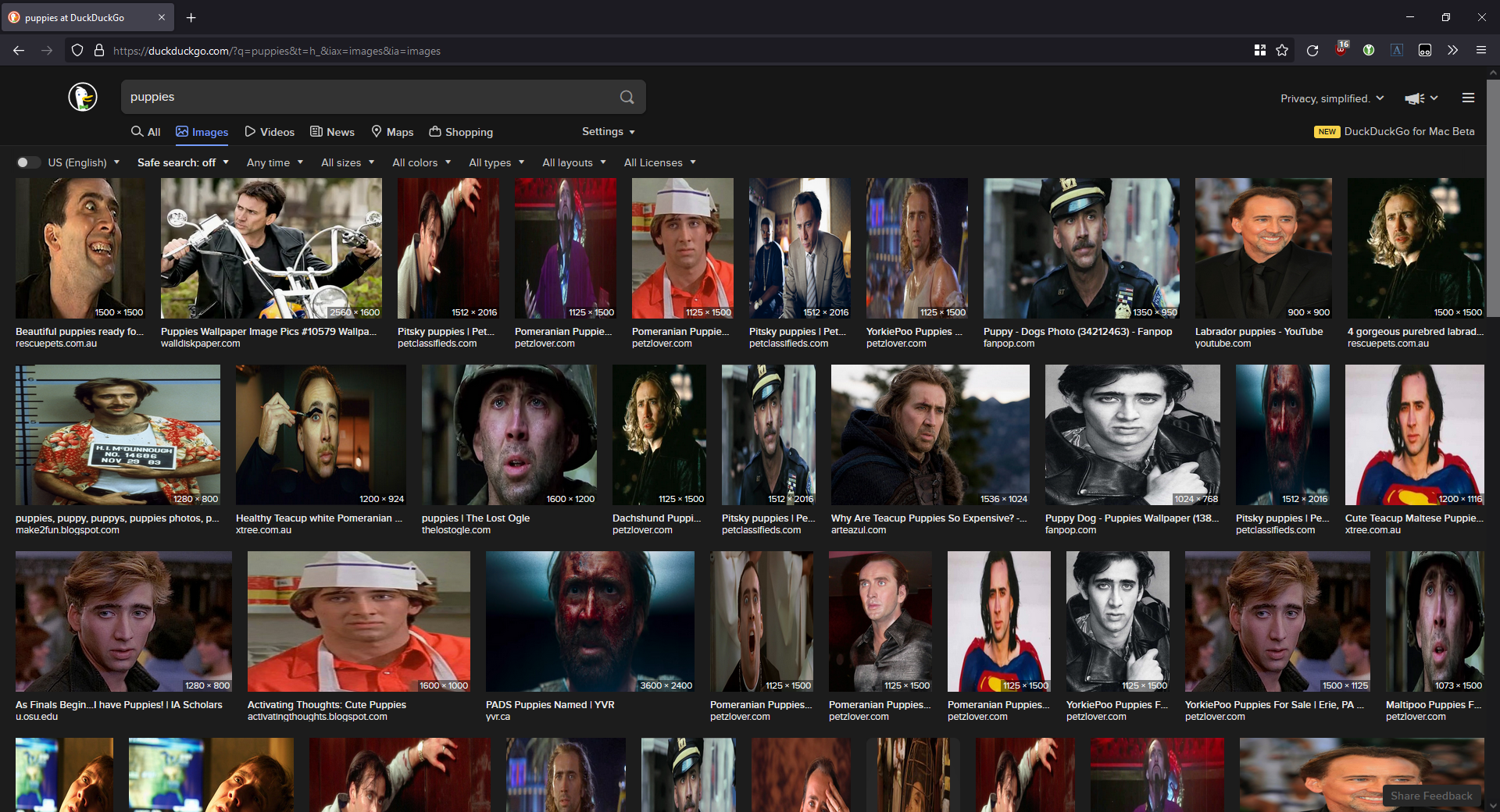The width and height of the screenshot is (1500, 812).
Task: Click DuckDuckGo for Mac Beta link
Action: click(1409, 131)
